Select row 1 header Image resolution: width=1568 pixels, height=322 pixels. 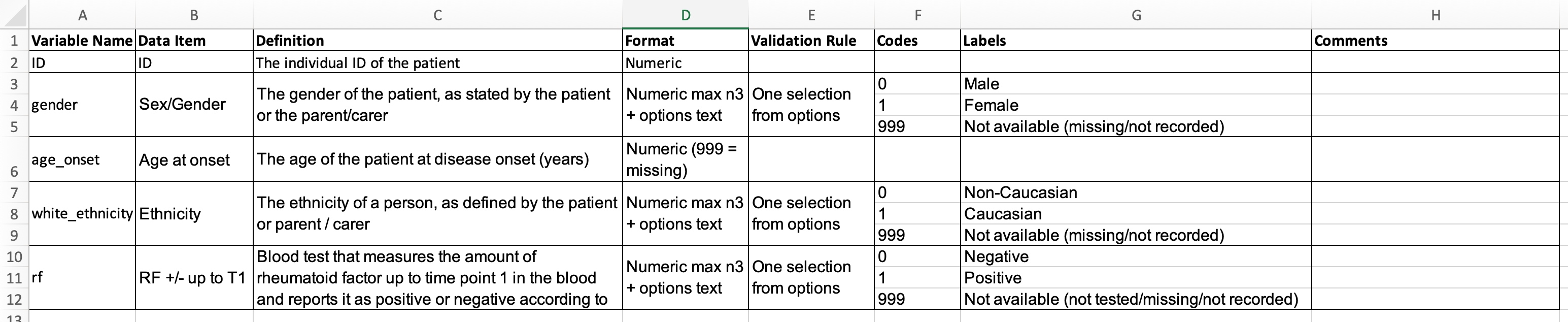point(14,40)
